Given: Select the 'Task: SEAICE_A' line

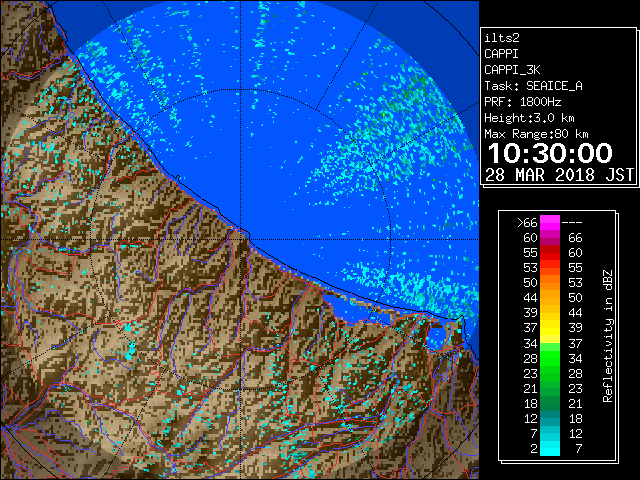Looking at the screenshot, I should click(x=533, y=86).
